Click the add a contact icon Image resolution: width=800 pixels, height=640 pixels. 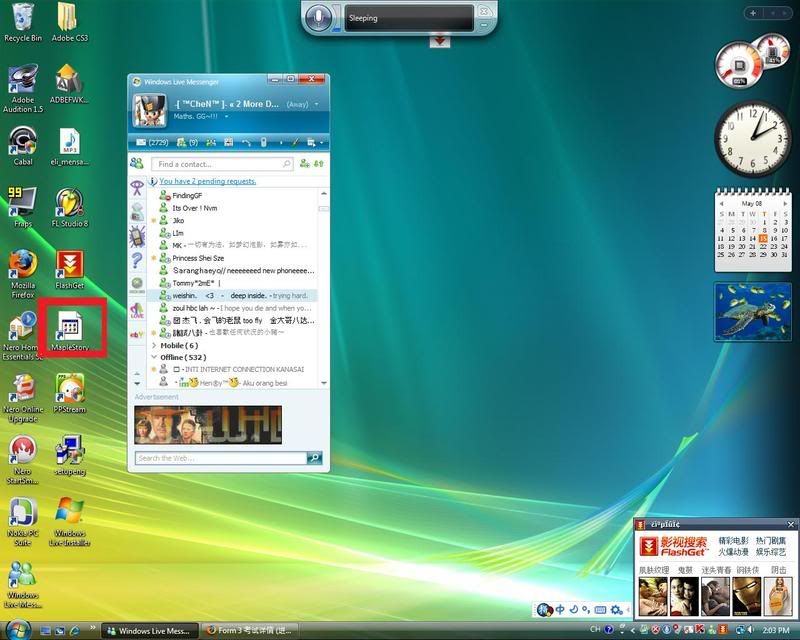[x=302, y=163]
